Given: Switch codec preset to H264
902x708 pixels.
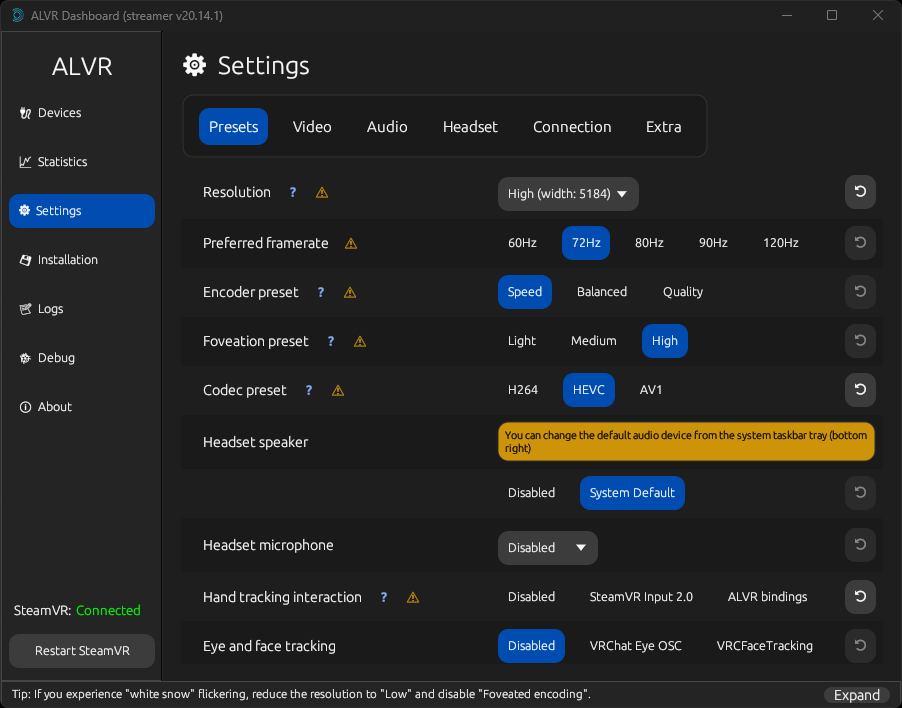Looking at the screenshot, I should [523, 390].
